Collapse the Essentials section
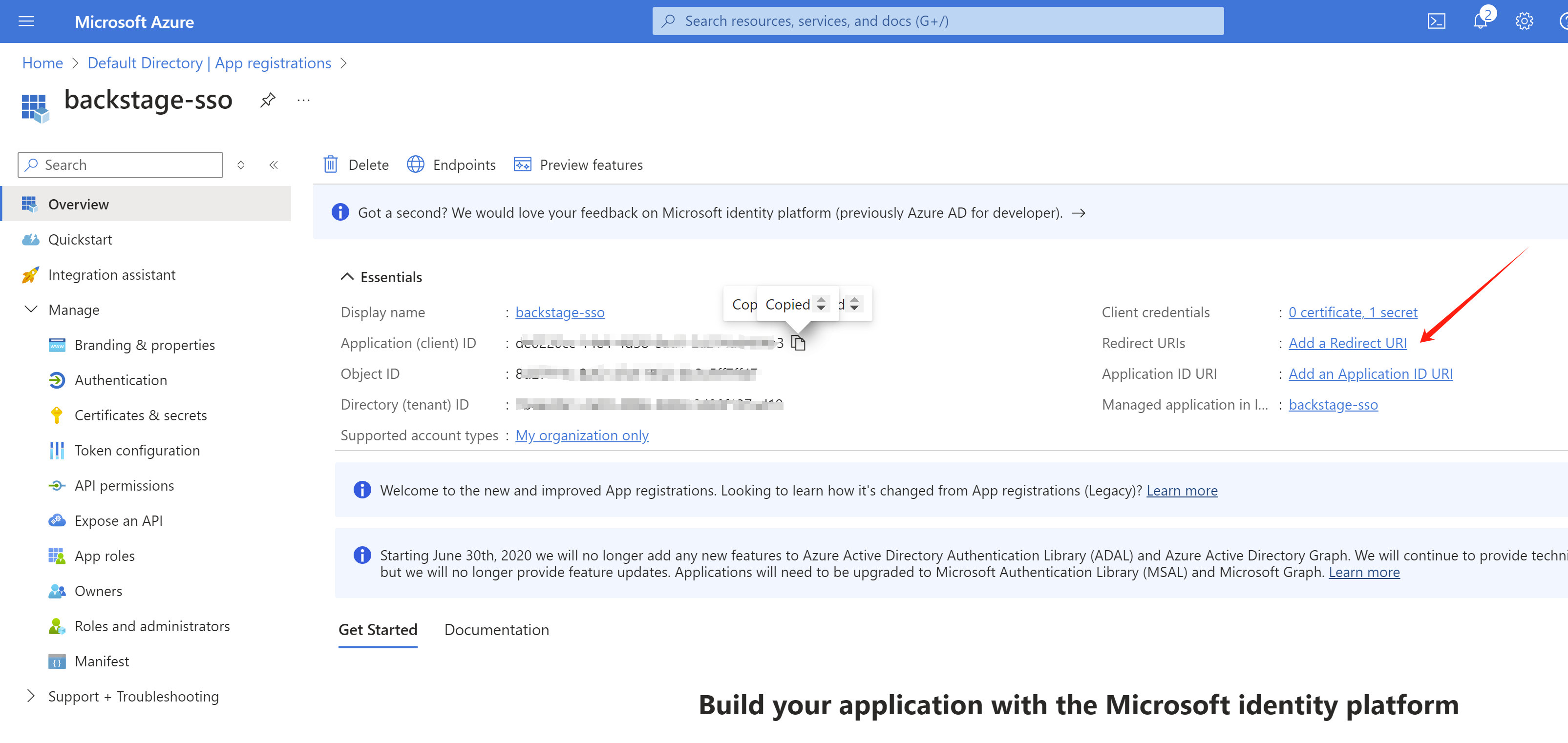This screenshot has height=743, width=1568. click(347, 277)
